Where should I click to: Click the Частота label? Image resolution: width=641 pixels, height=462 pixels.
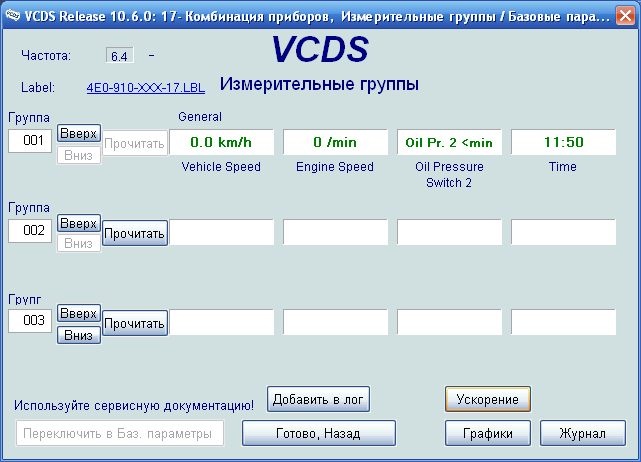(x=46, y=56)
